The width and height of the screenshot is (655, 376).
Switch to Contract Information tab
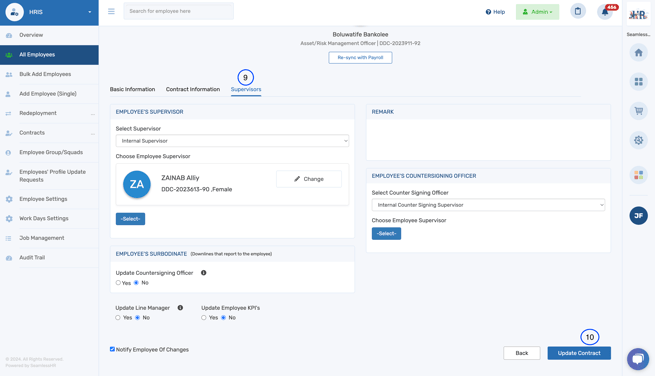pos(193,89)
